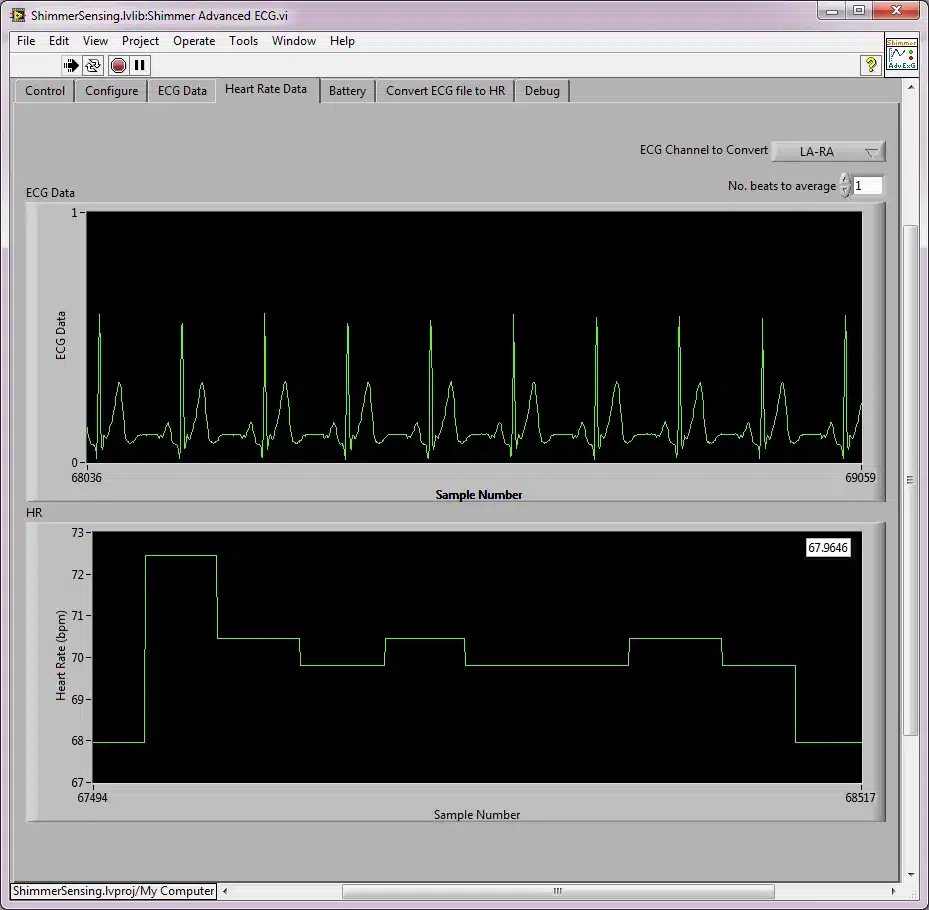Click the Shimmer AdvExG VI icon
929x910 pixels.
click(901, 55)
